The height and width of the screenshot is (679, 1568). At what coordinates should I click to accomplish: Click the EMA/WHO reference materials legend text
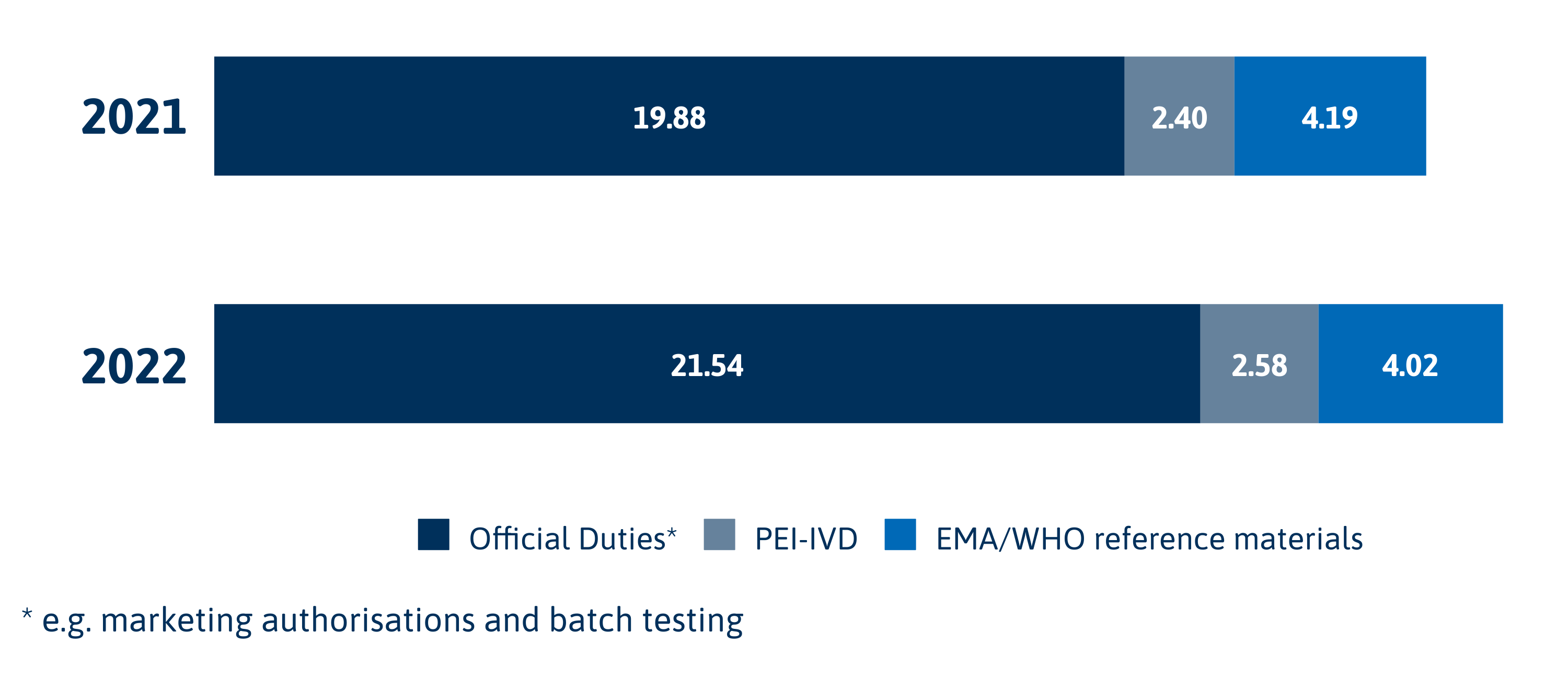(x=1149, y=538)
